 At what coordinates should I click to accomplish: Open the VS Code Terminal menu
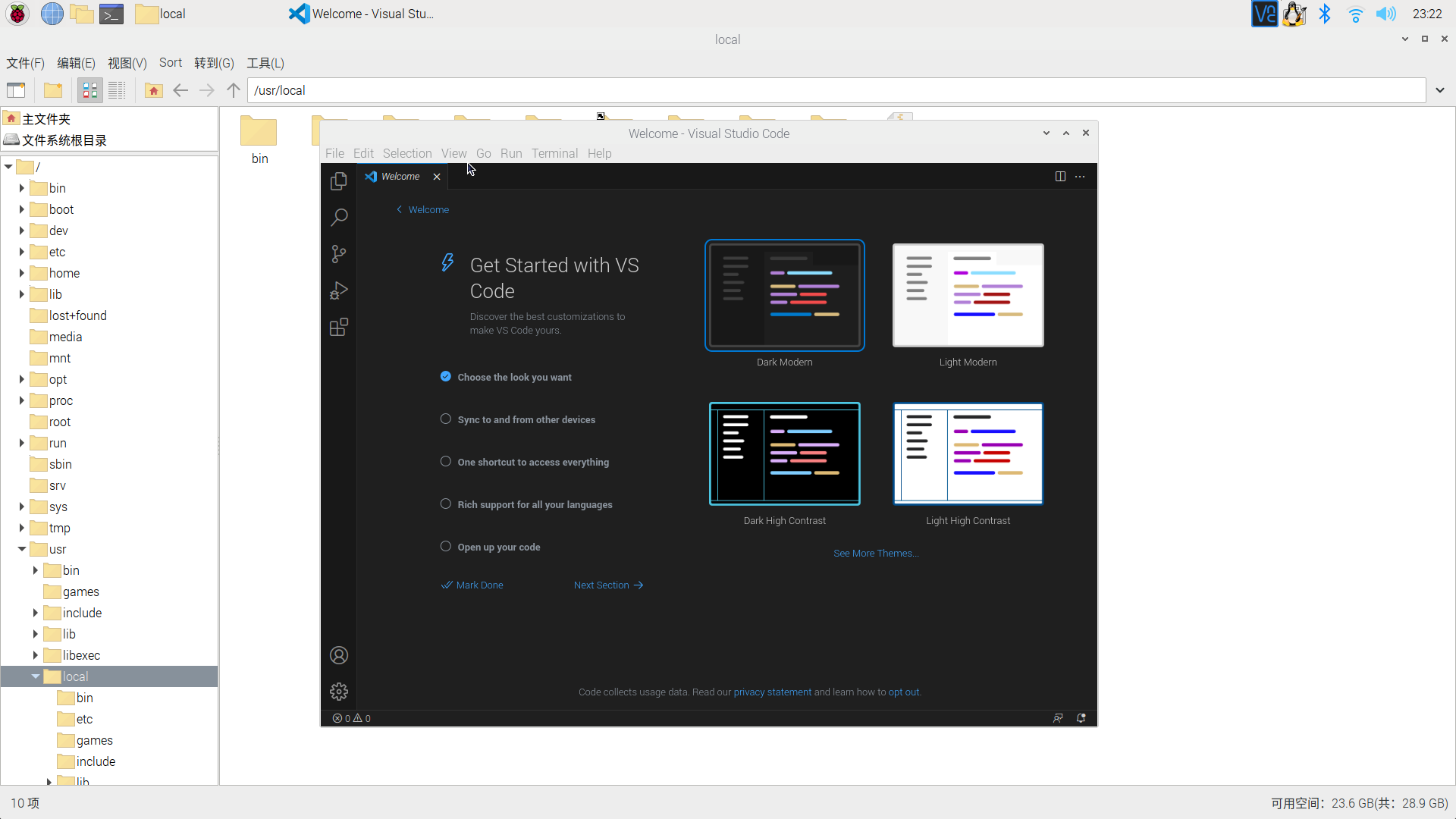coord(554,153)
